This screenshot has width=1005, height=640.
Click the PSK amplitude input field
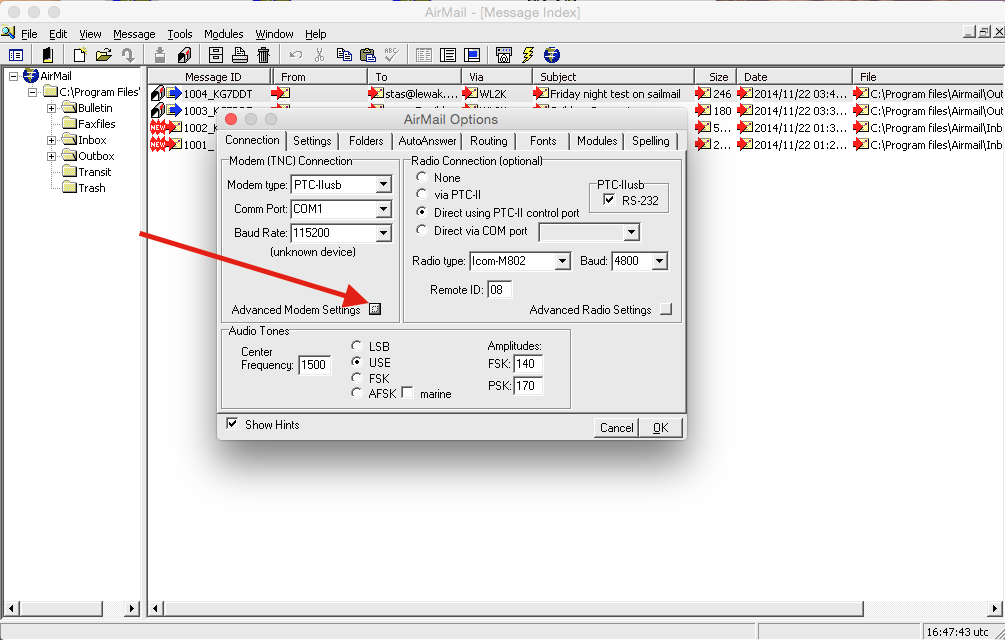[528, 386]
